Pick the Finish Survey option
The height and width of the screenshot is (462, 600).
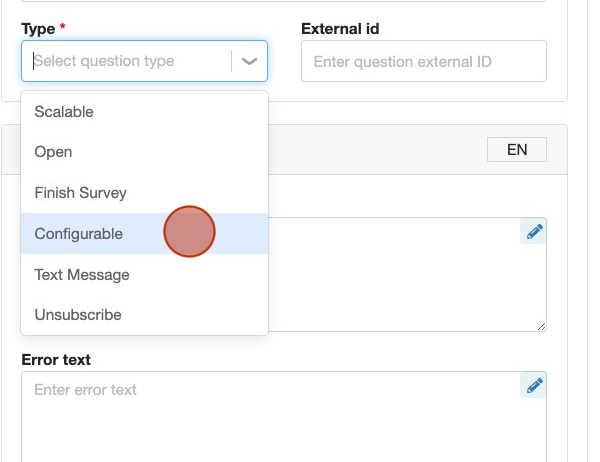click(x=144, y=193)
